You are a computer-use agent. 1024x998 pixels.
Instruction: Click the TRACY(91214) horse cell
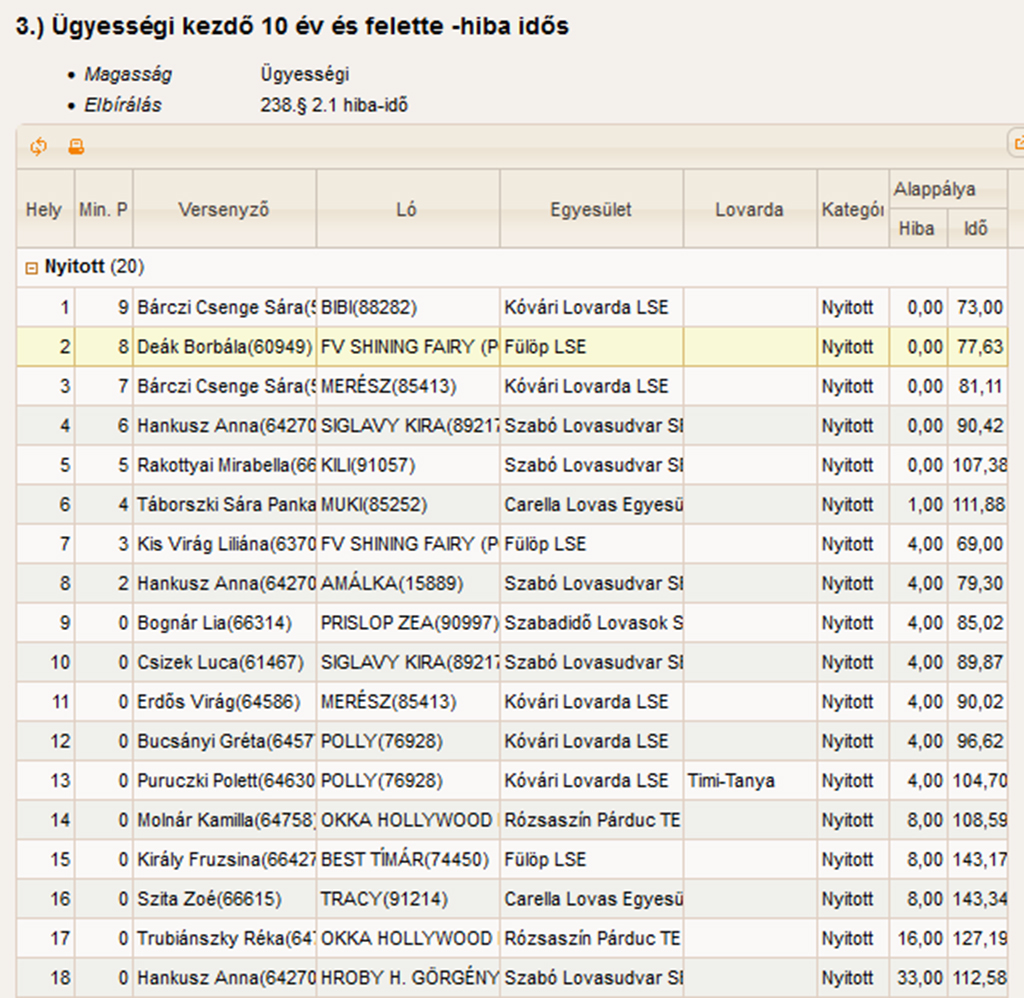coord(407,899)
